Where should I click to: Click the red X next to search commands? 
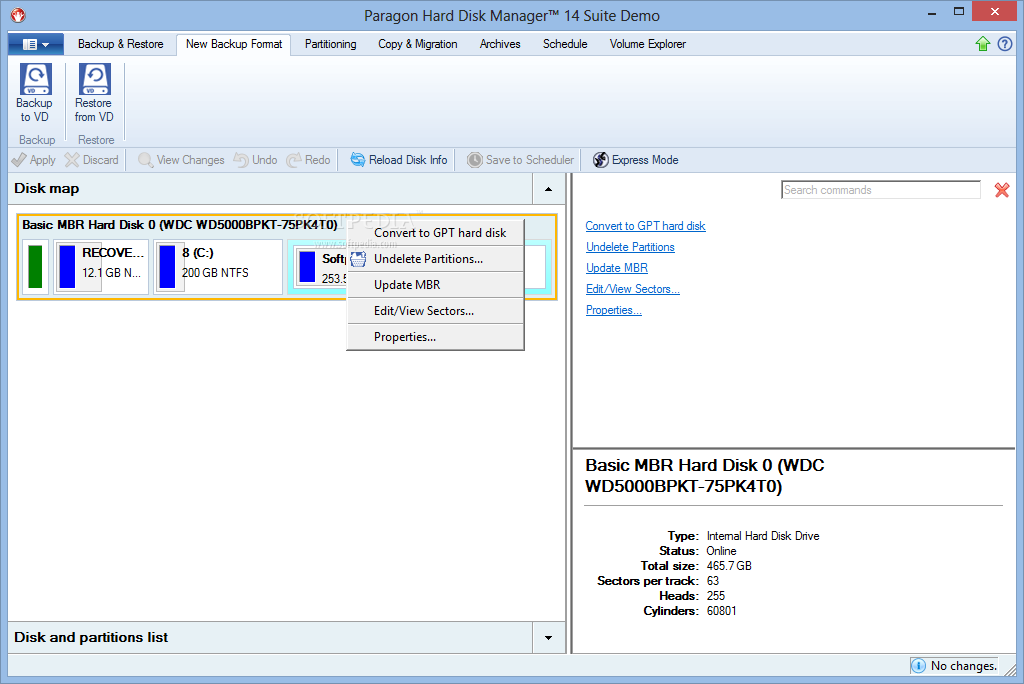coord(1002,190)
